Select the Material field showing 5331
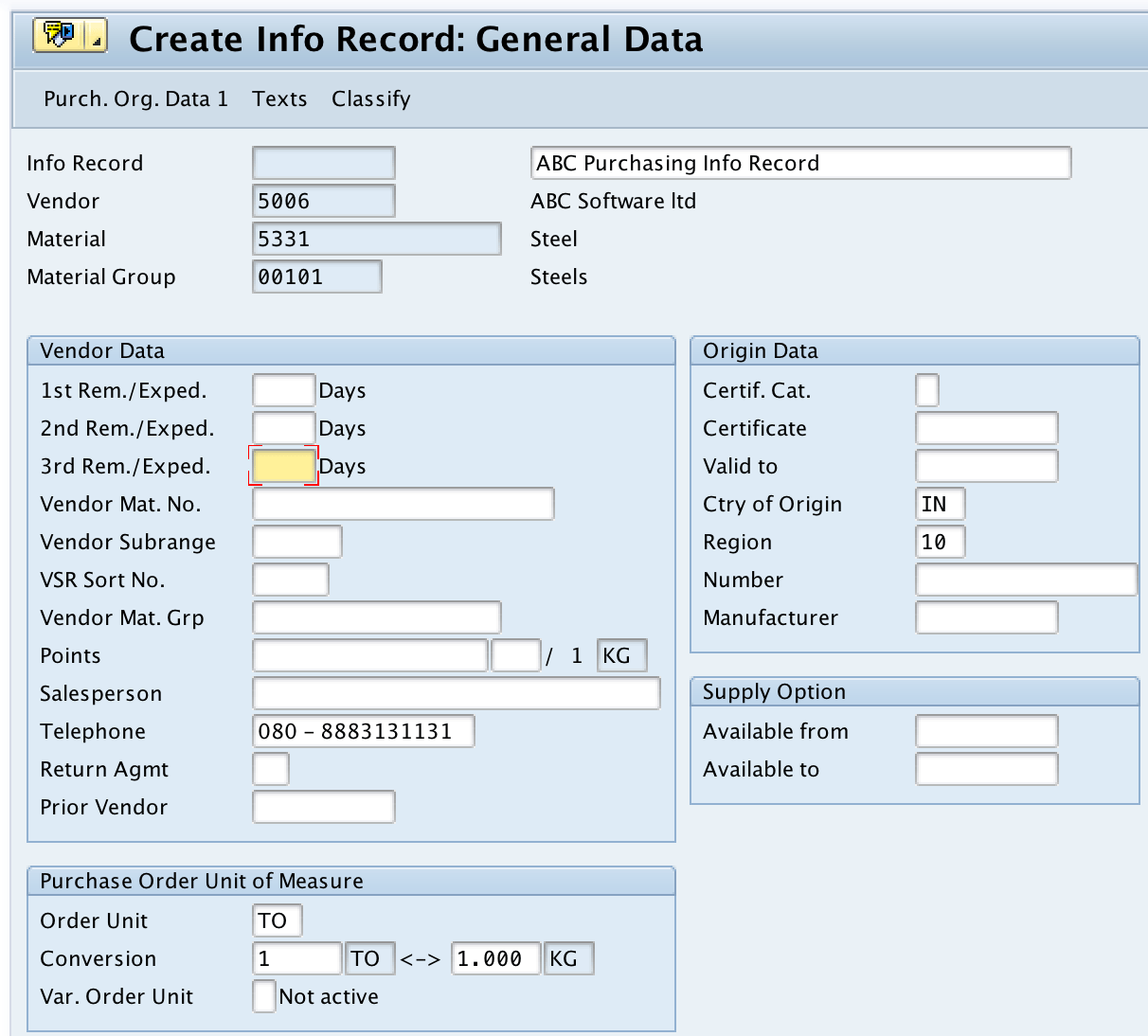Image resolution: width=1148 pixels, height=1036 pixels. tap(376, 239)
